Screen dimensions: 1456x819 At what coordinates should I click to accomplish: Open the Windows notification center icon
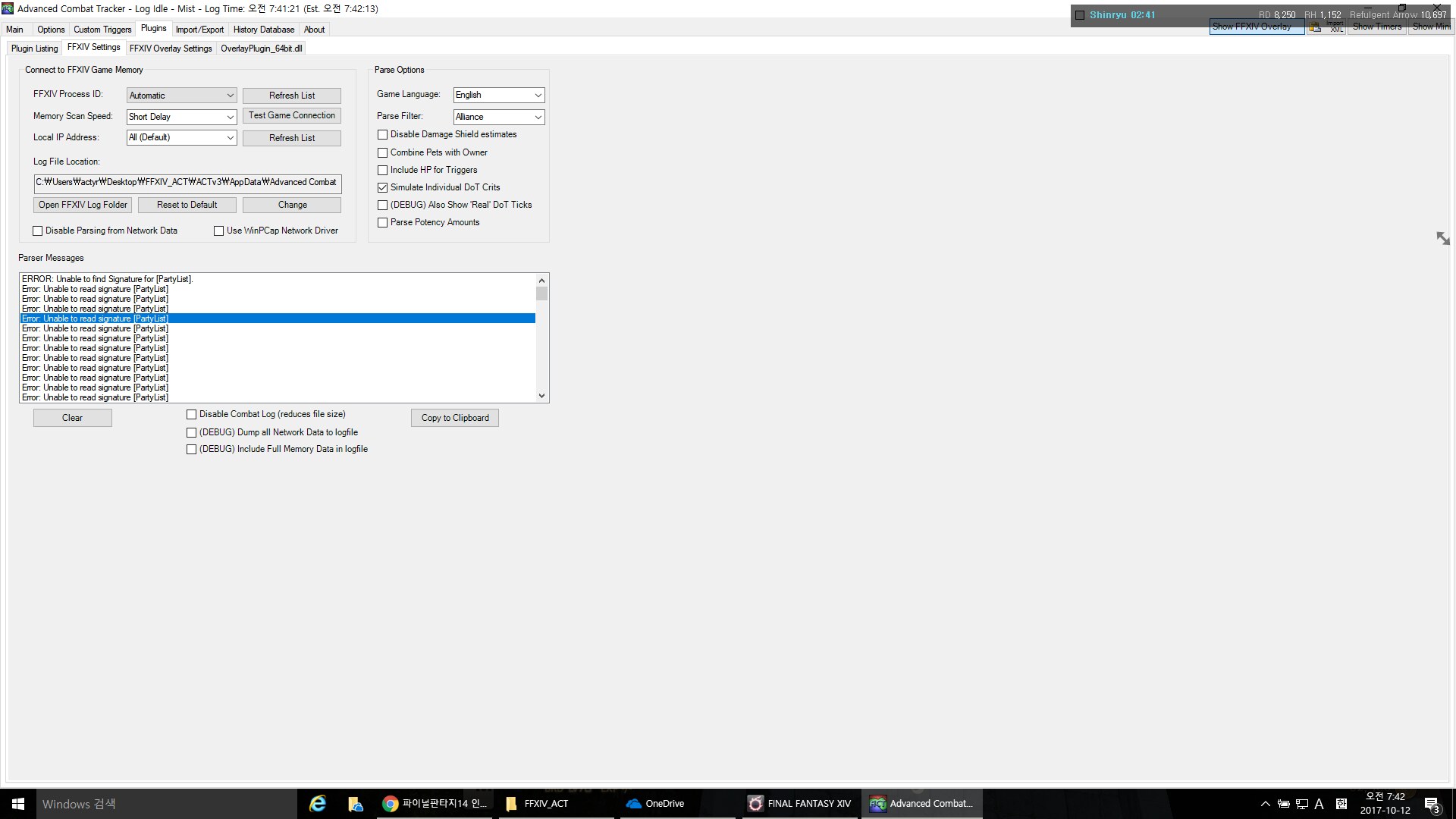pyautogui.click(x=1432, y=804)
